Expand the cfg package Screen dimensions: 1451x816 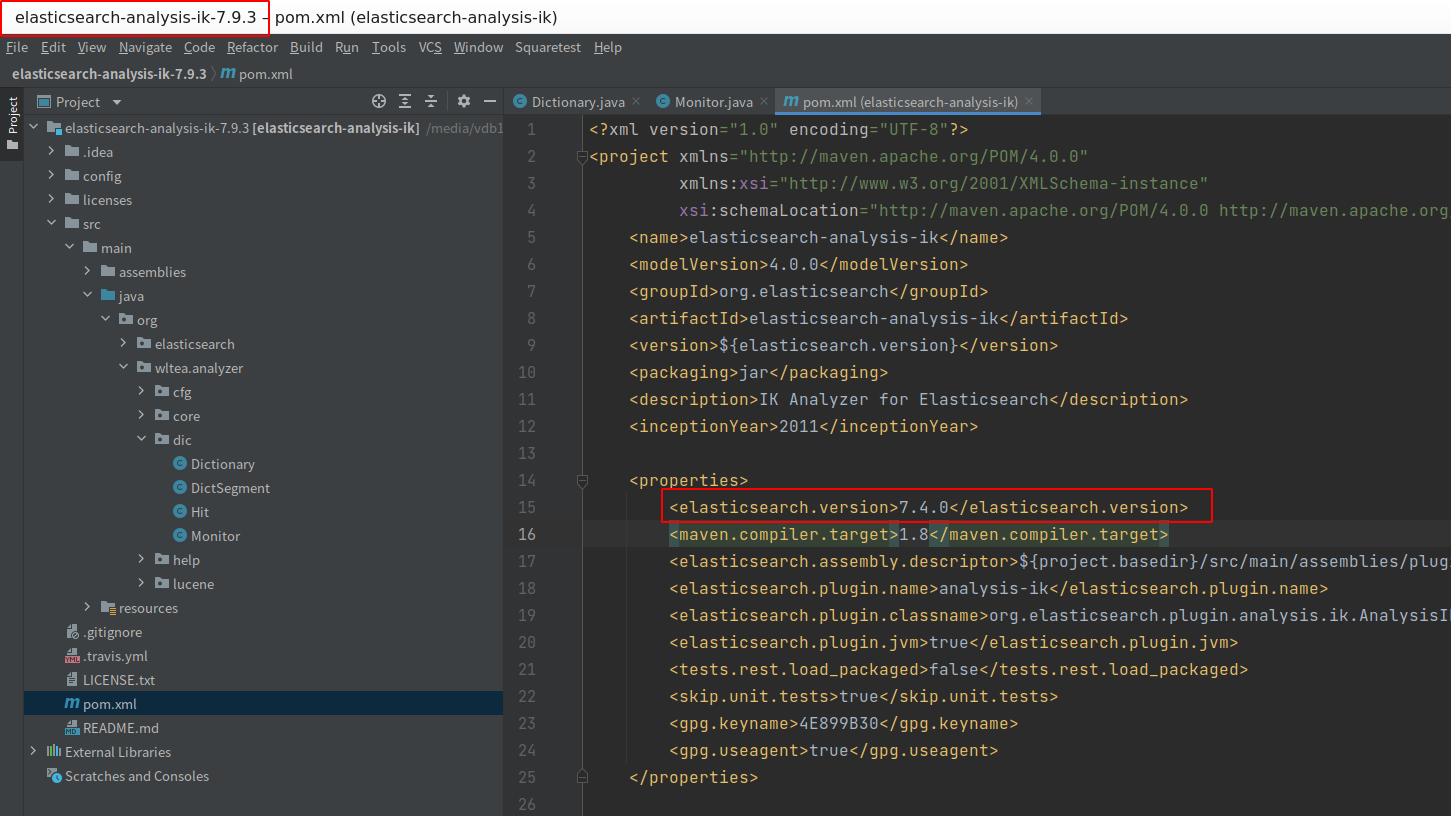(142, 392)
